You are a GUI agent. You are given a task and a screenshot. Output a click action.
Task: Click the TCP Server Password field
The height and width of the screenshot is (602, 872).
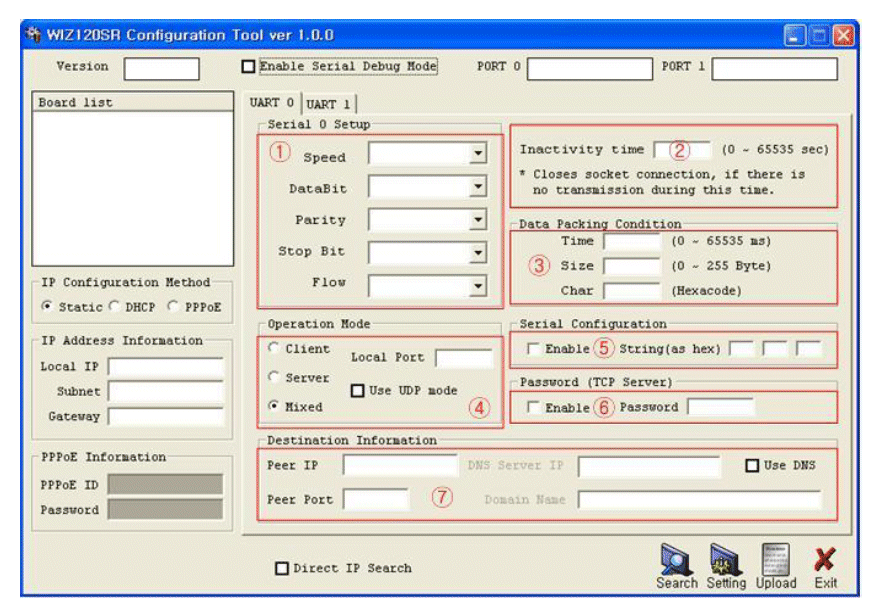coord(721,407)
